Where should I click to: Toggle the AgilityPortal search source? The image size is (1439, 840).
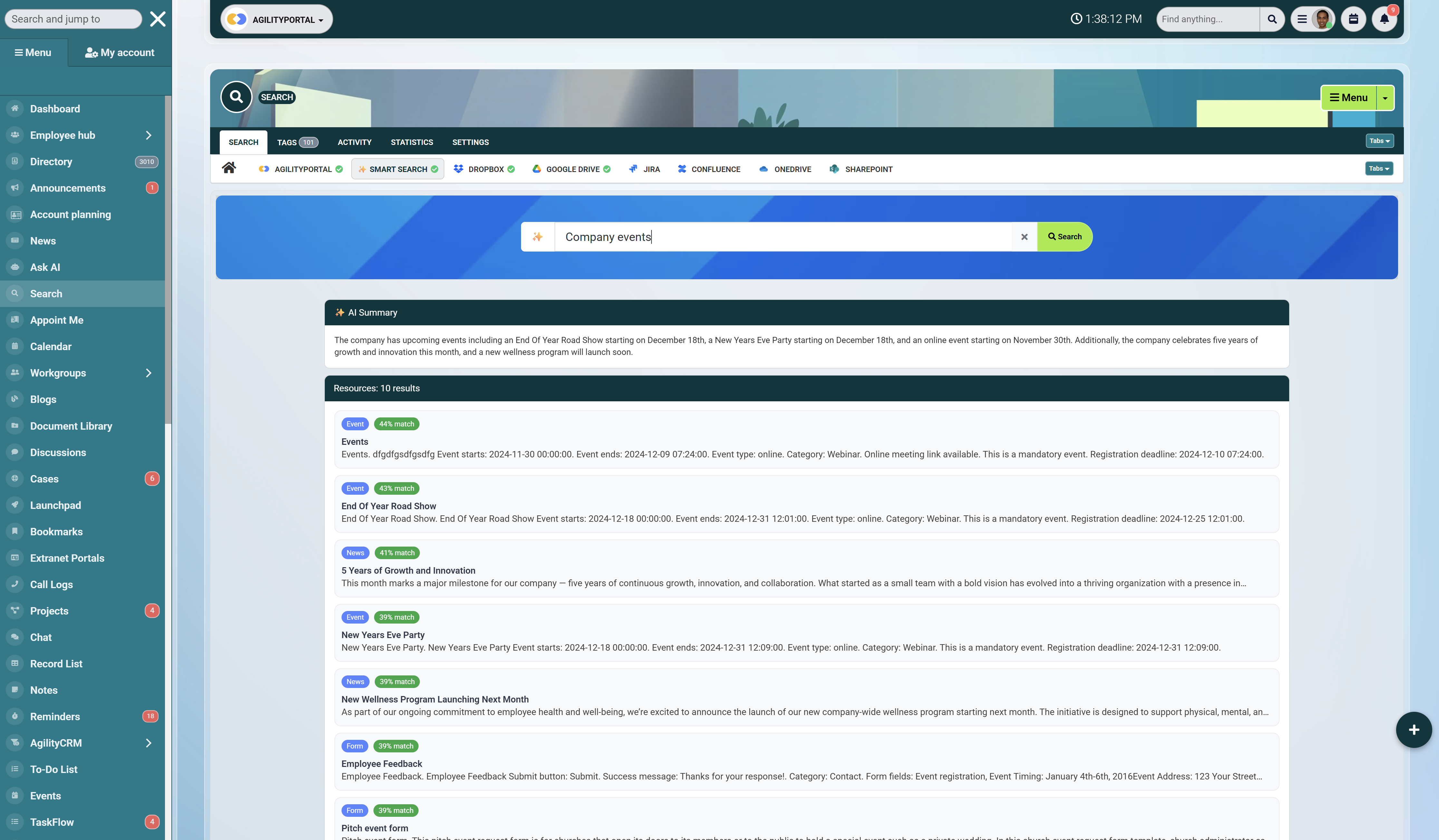click(x=300, y=169)
